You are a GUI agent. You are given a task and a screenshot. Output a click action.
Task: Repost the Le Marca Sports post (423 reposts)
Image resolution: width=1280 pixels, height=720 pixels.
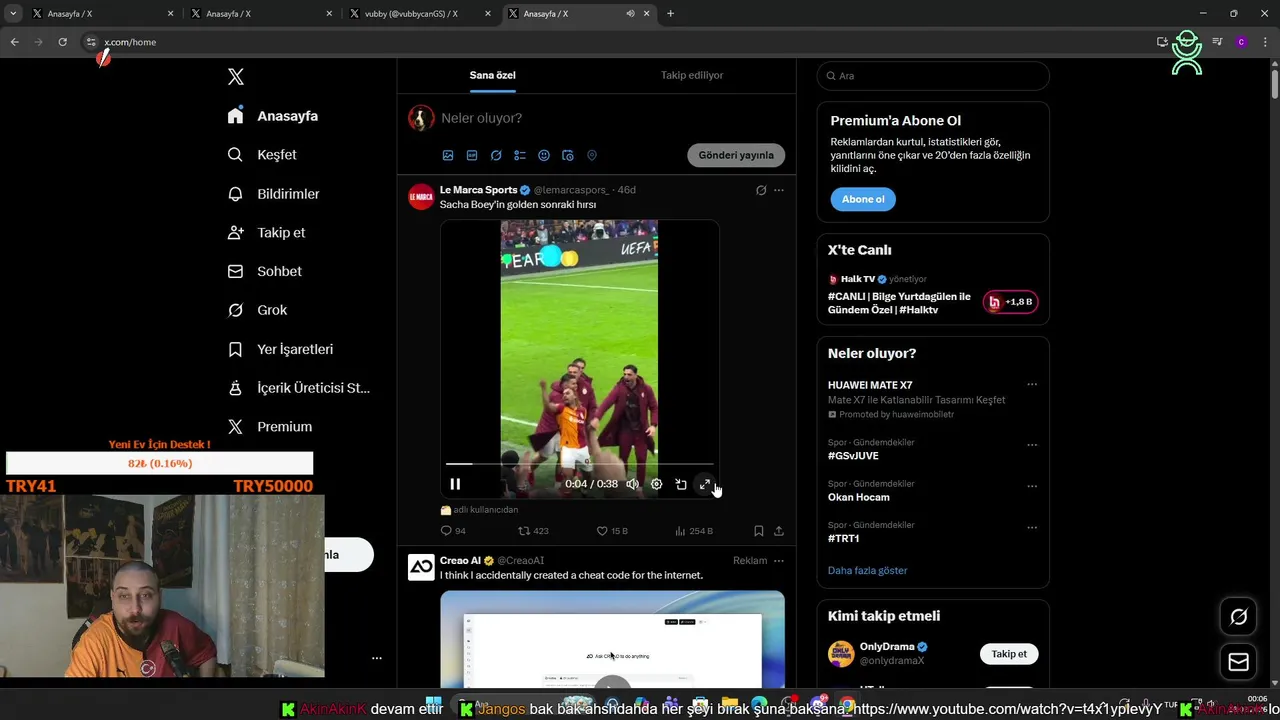(533, 531)
